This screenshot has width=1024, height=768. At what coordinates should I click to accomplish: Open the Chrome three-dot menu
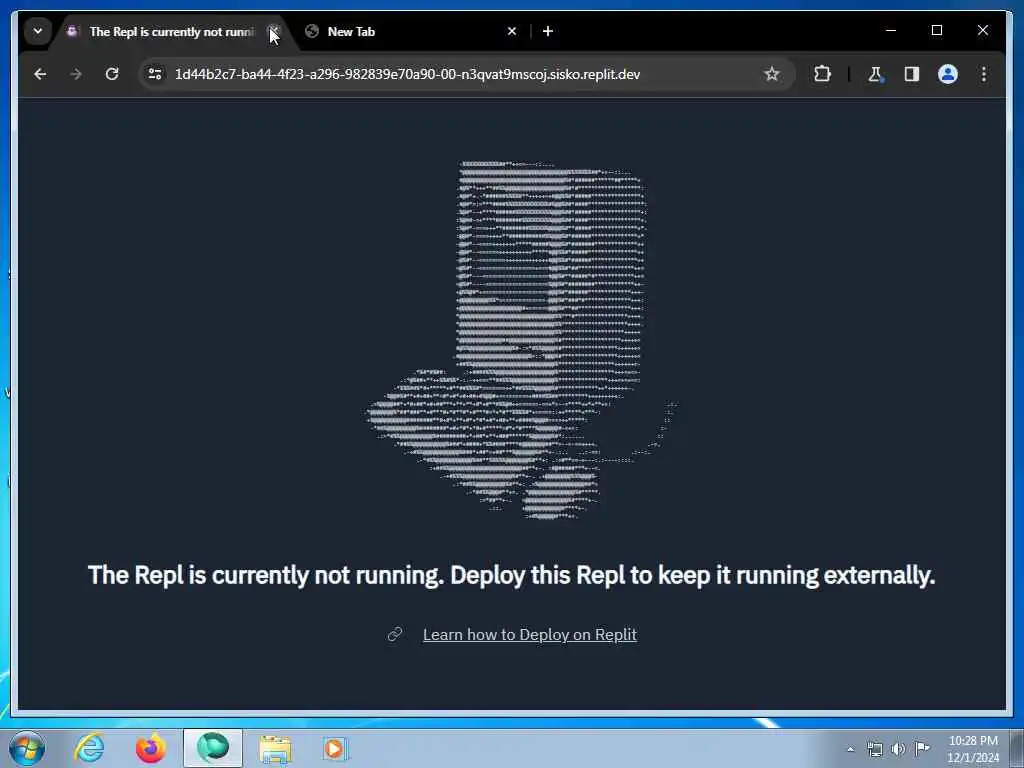(x=984, y=74)
